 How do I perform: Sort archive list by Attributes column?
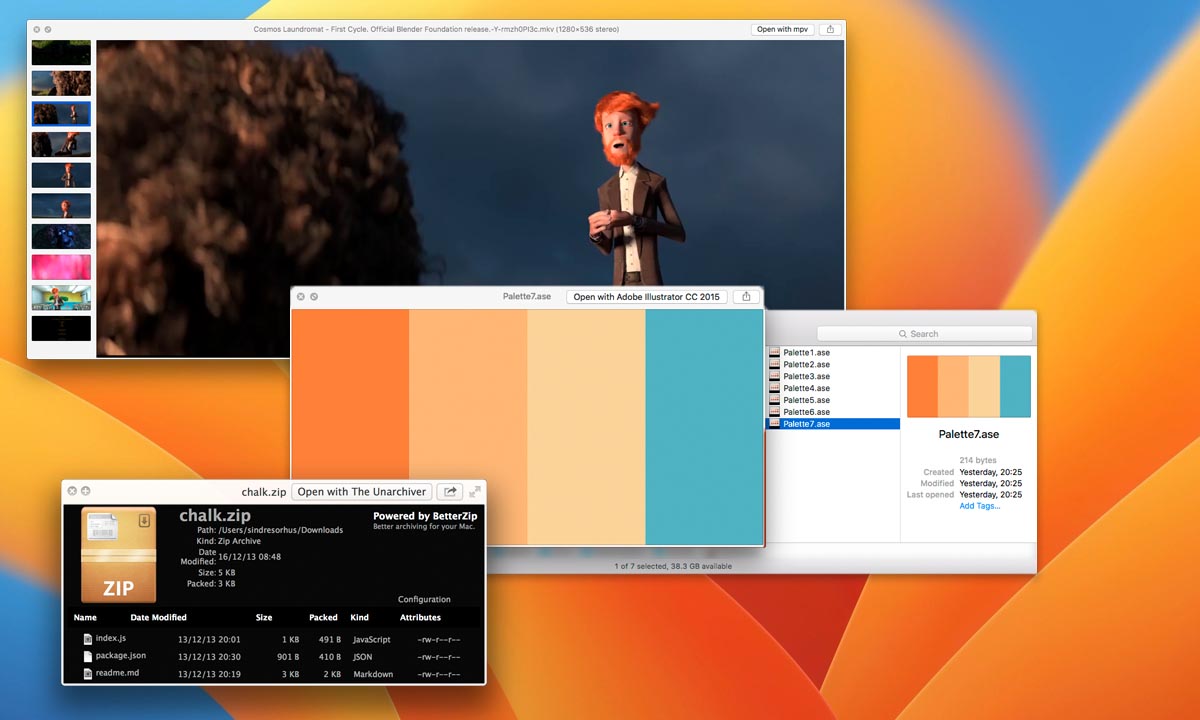pos(421,618)
